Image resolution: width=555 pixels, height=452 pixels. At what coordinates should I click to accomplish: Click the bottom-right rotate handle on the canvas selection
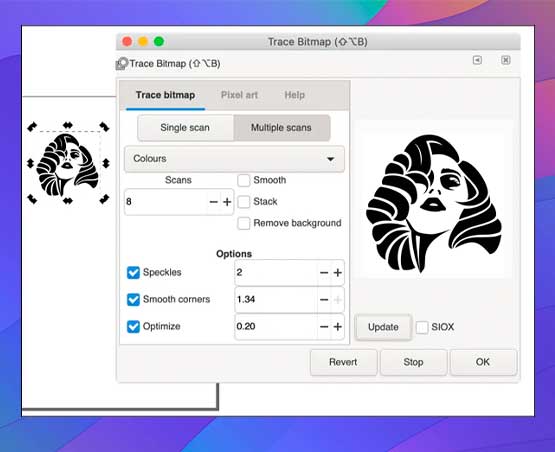pos(104,199)
